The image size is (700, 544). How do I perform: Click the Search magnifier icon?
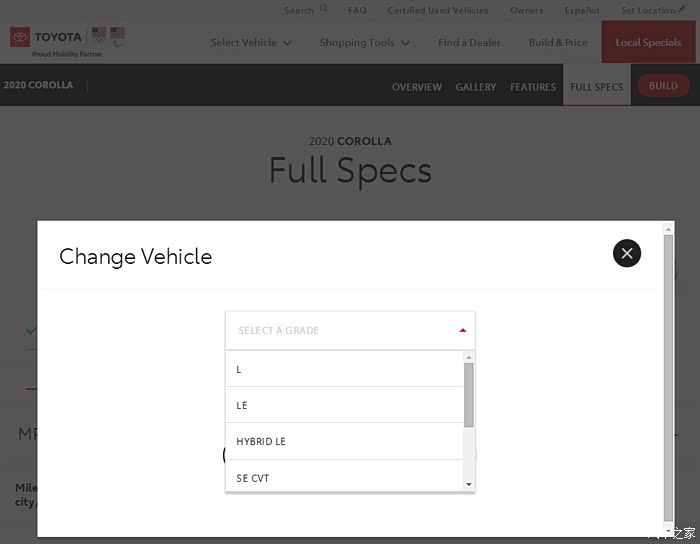tap(324, 8)
